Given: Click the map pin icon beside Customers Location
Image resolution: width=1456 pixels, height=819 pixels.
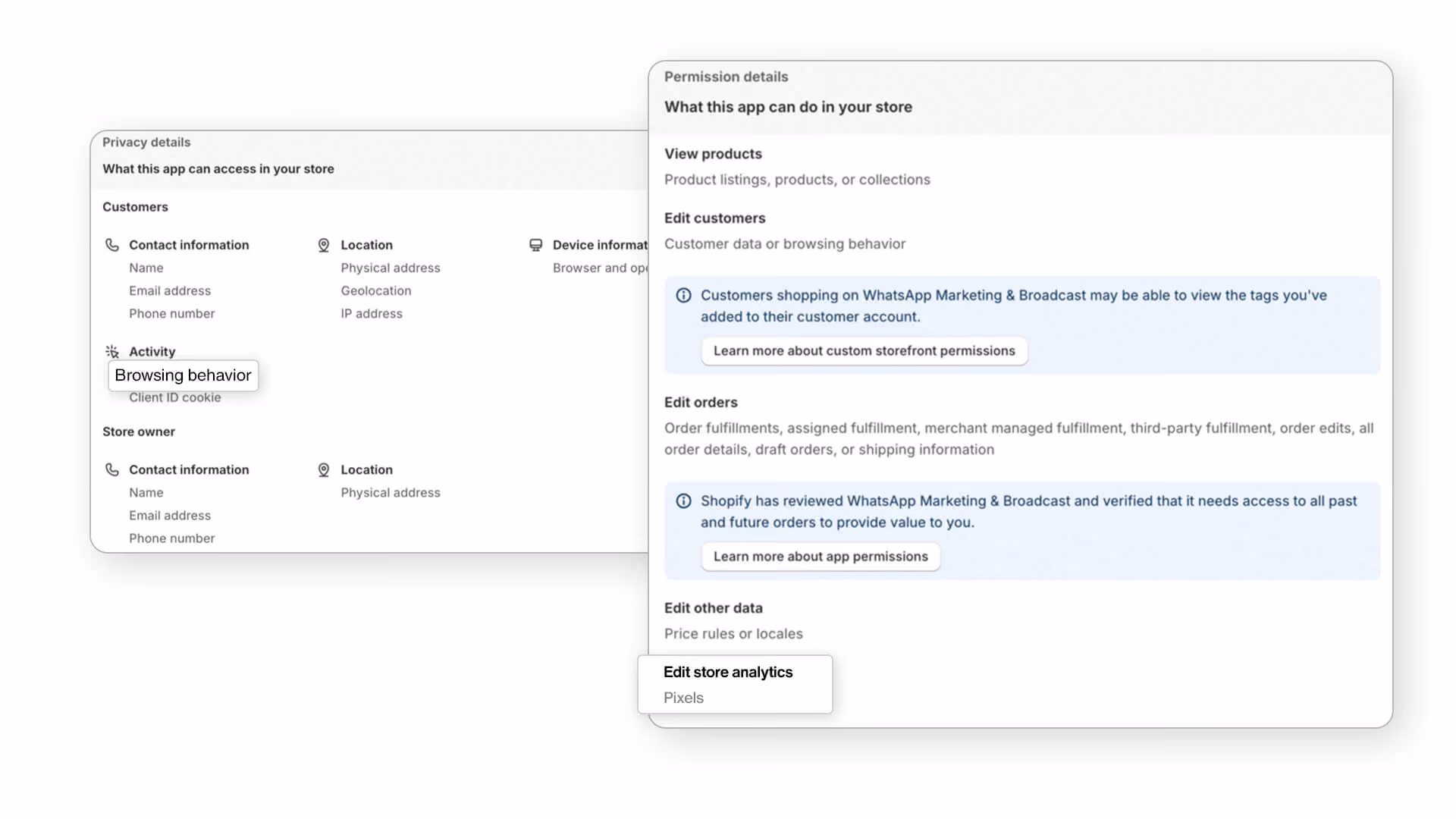Looking at the screenshot, I should (x=324, y=245).
